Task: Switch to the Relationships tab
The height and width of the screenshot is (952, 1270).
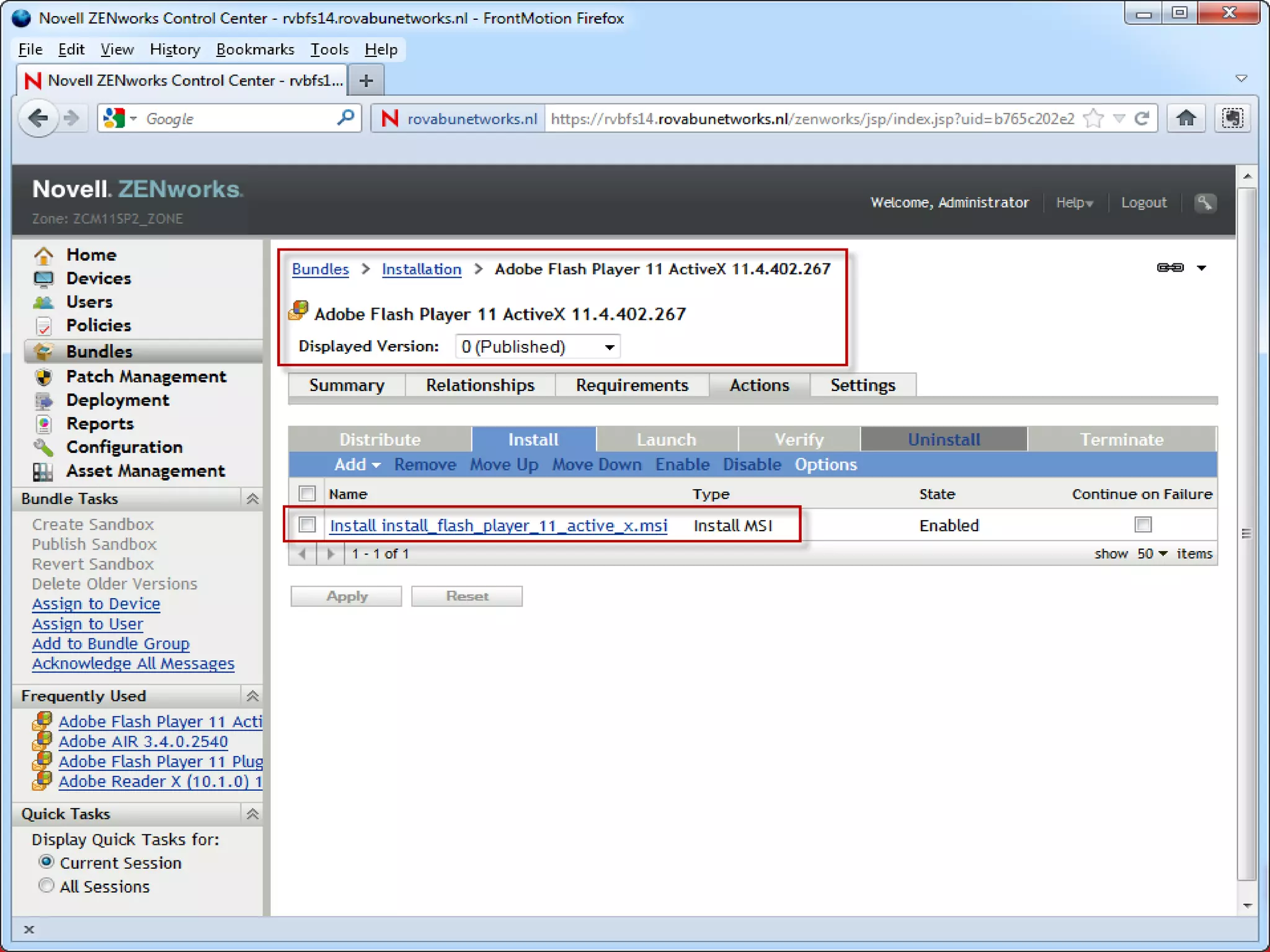Action: tap(480, 385)
